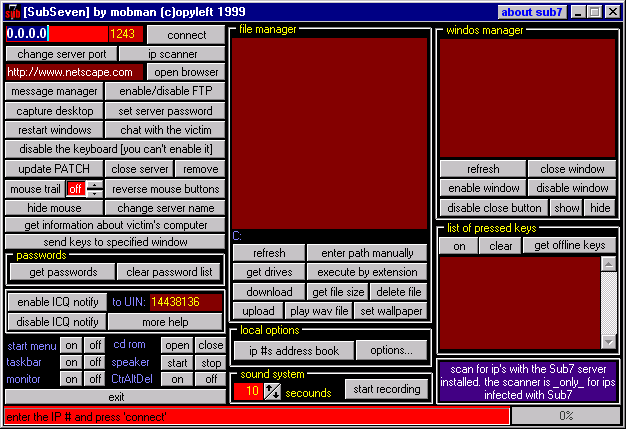Click the more help button
626x429 pixels.
pos(165,321)
